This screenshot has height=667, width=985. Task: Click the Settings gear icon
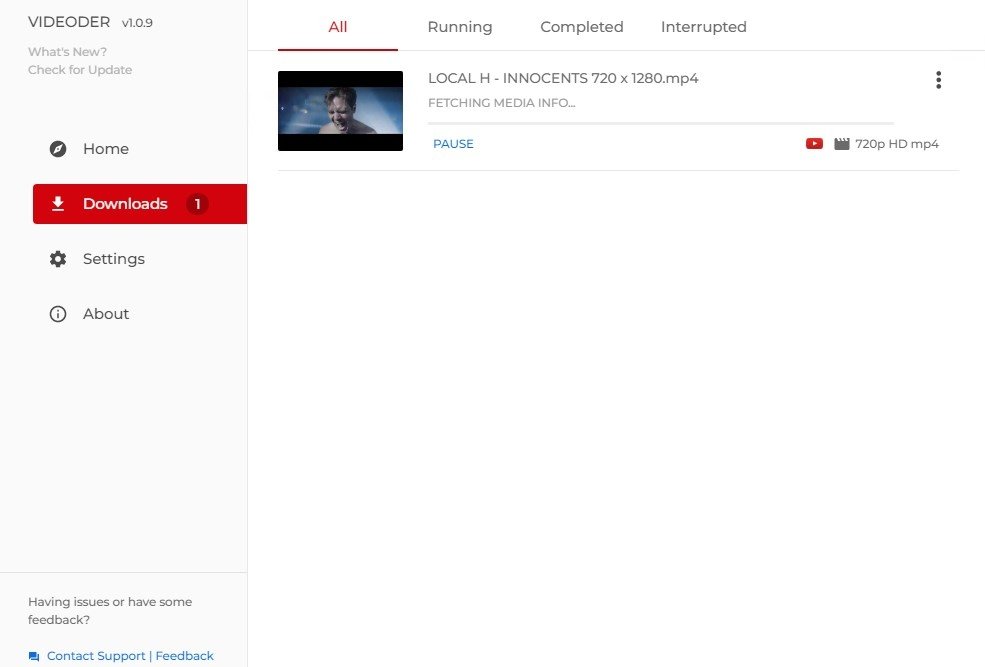pos(58,259)
